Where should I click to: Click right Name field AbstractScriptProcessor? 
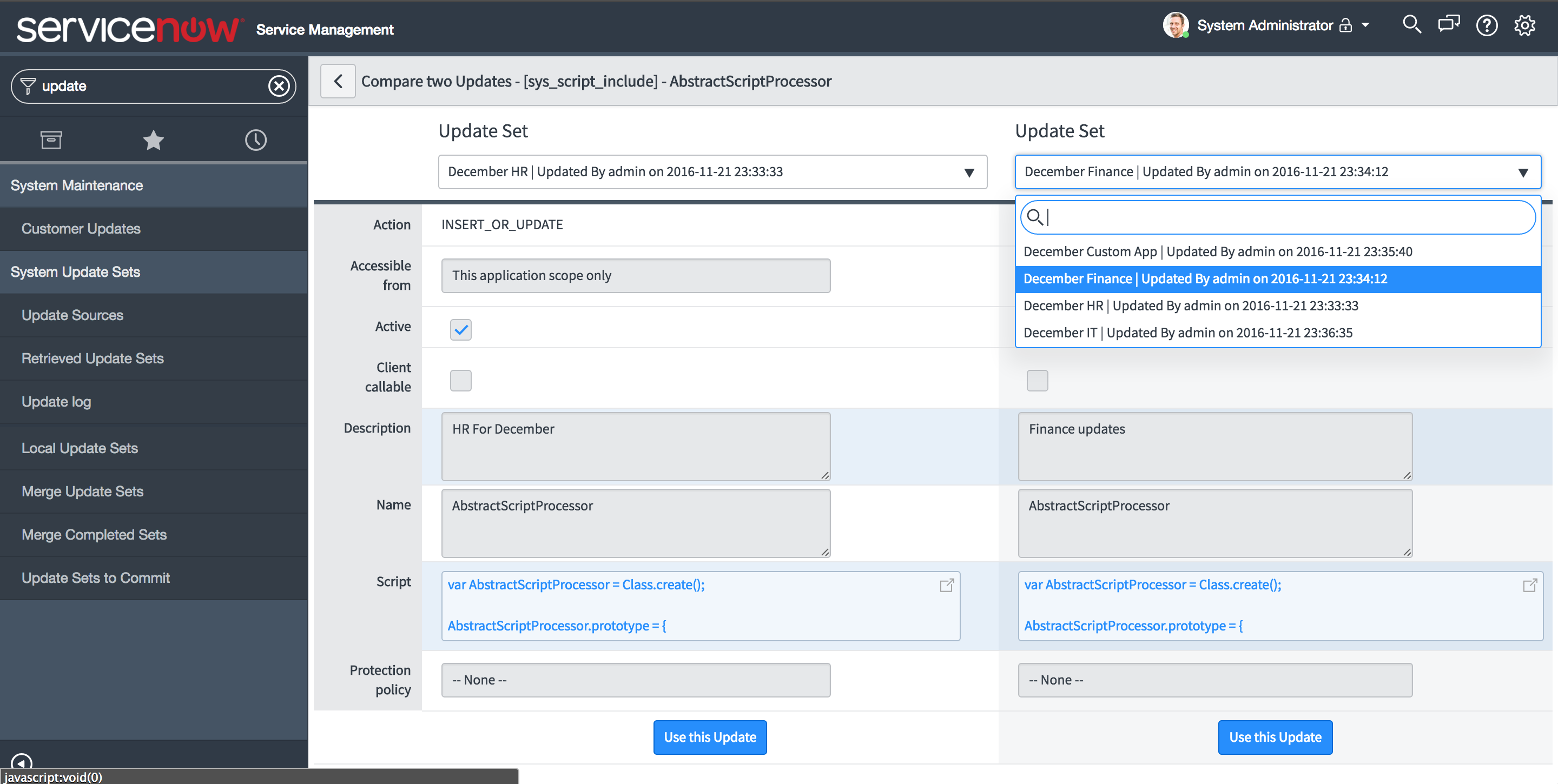point(1215,523)
